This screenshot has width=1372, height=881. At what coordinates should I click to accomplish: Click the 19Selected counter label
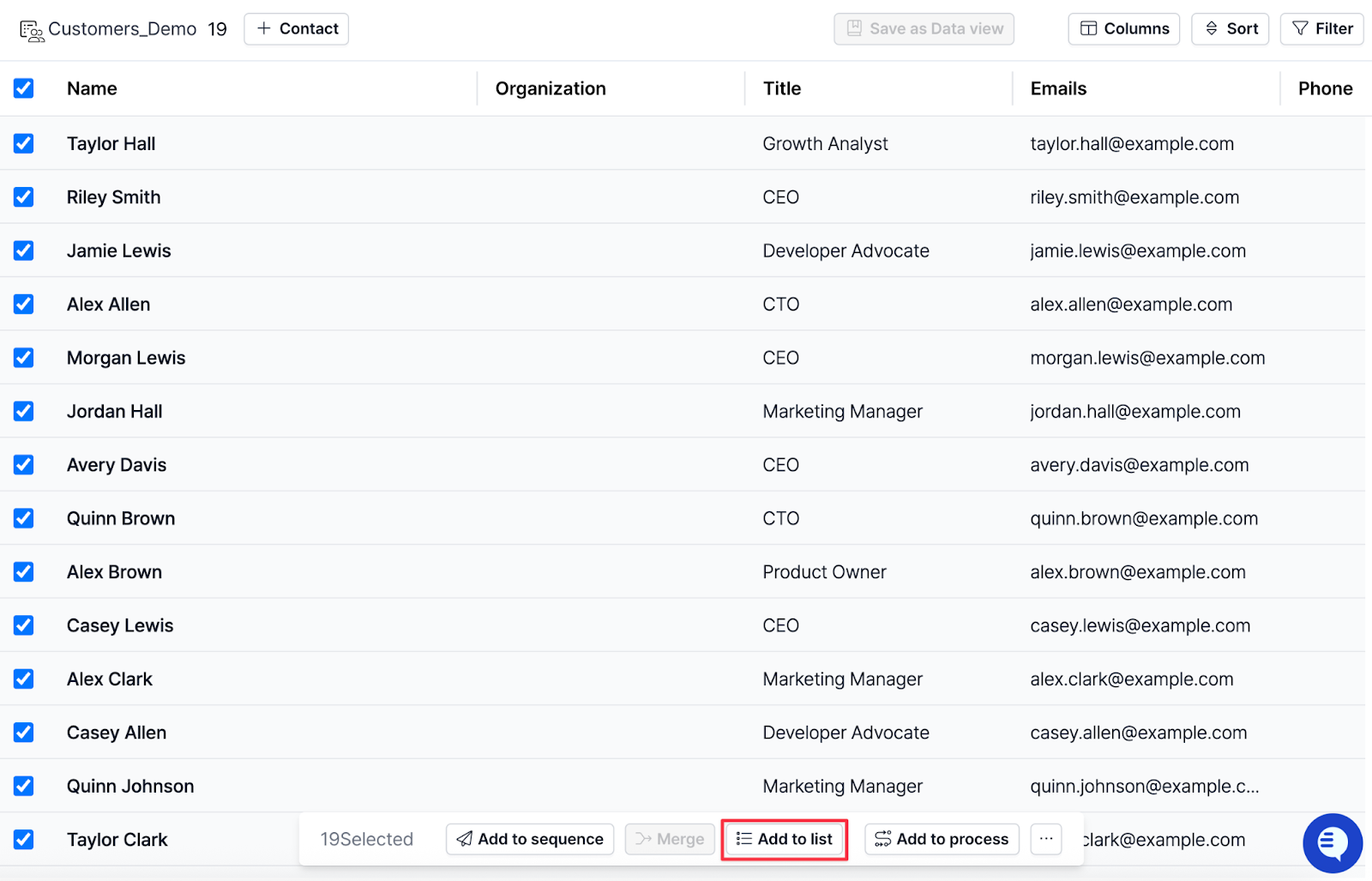pyautogui.click(x=366, y=839)
